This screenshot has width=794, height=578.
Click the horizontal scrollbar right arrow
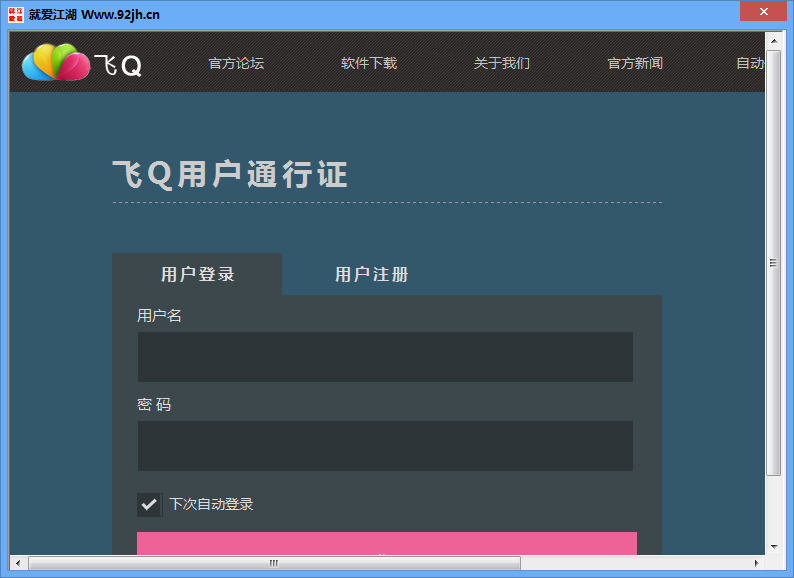point(757,563)
